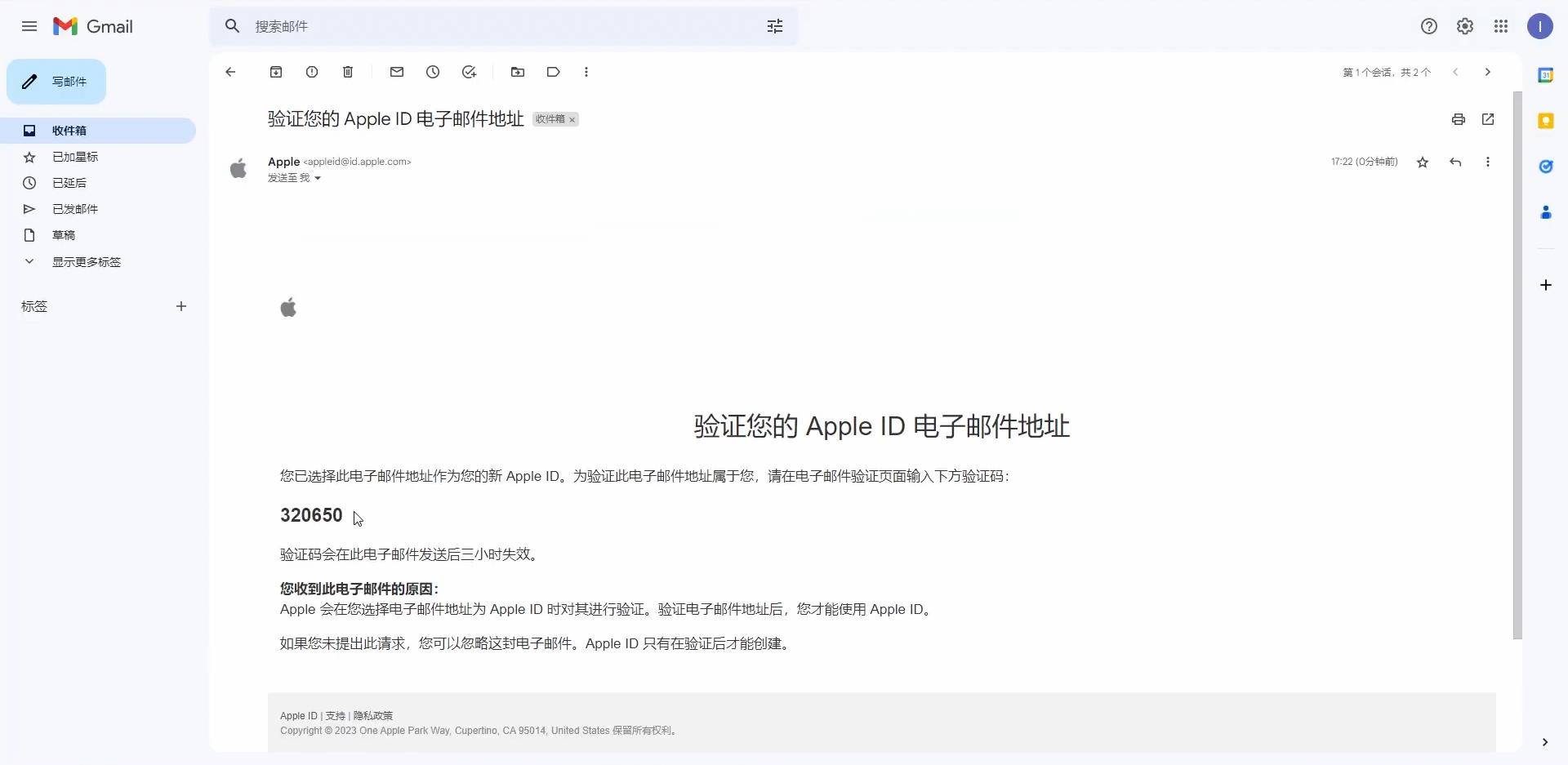Reply to the Apple email

[1455, 162]
